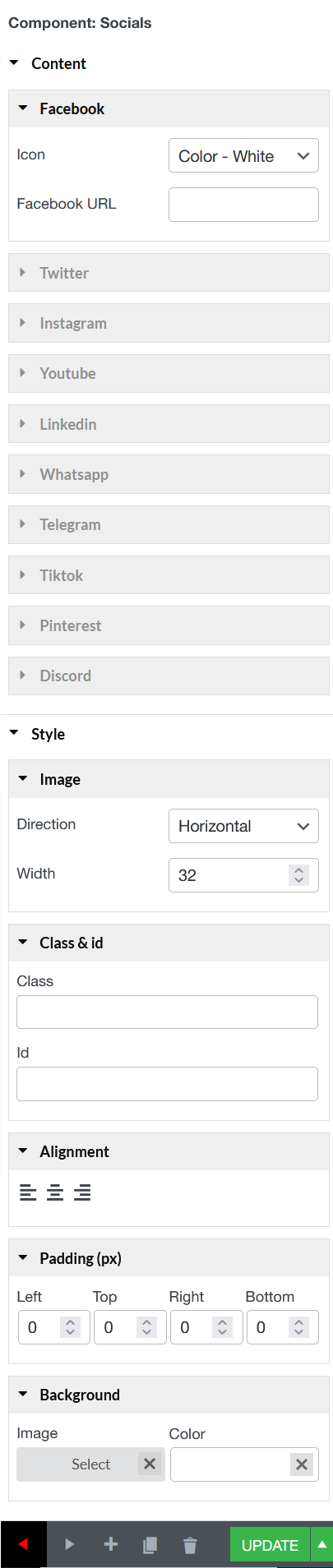The width and height of the screenshot is (333, 1568).
Task: Click the trash delete icon
Action: (x=190, y=1545)
